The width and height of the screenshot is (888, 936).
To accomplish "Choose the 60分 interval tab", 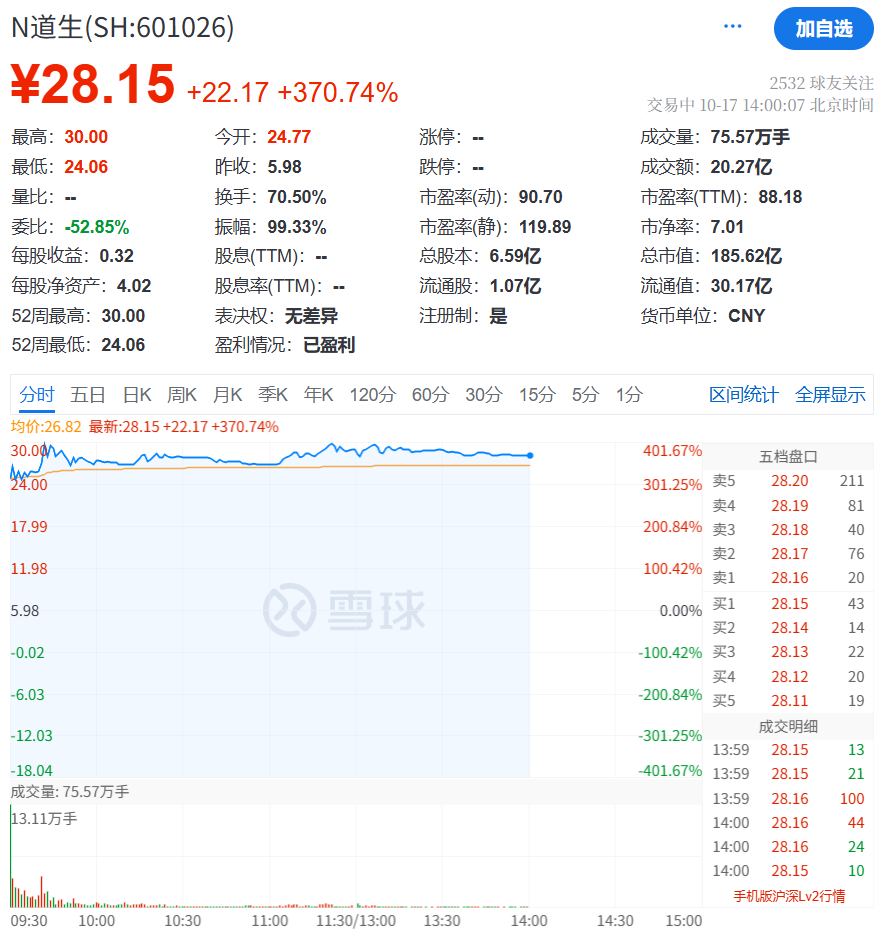I will (x=430, y=395).
